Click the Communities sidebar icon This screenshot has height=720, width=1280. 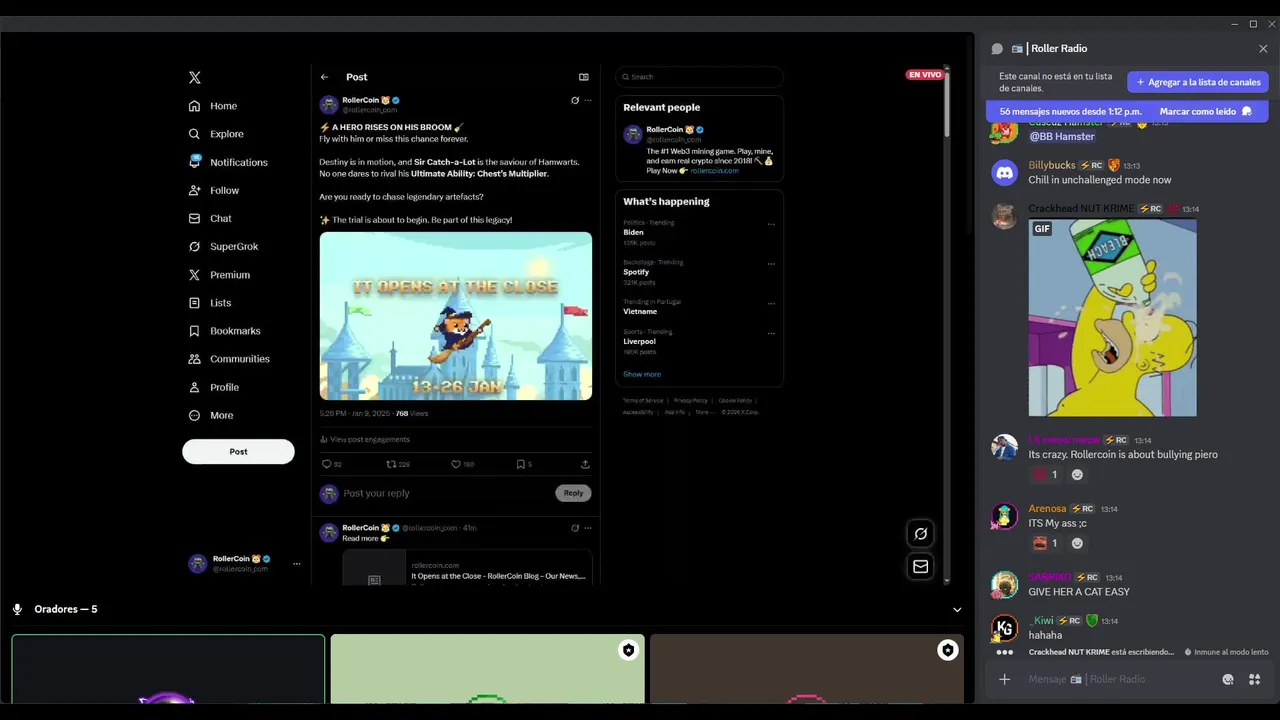click(195, 358)
